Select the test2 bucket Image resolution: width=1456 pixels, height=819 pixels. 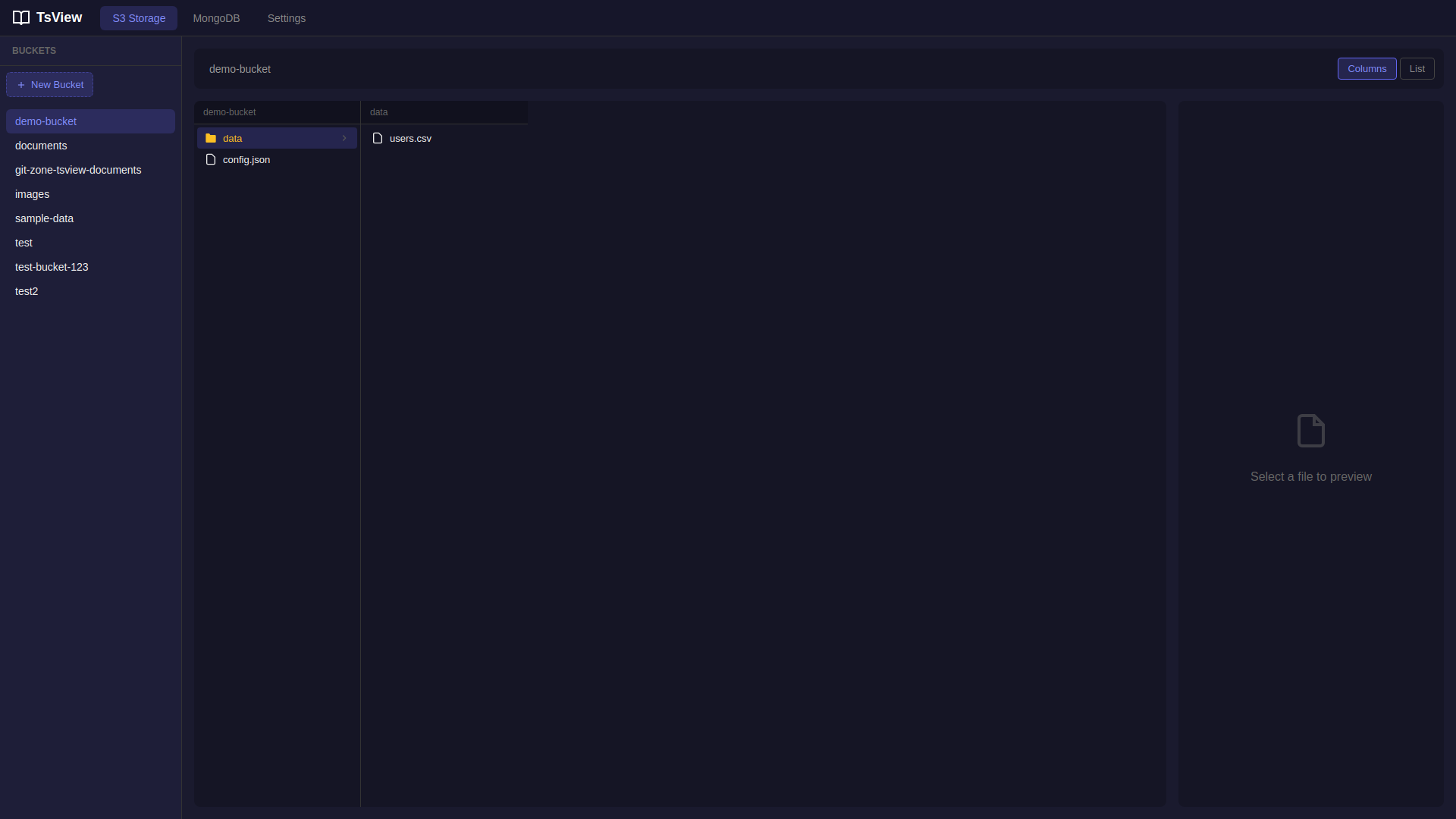click(x=27, y=291)
